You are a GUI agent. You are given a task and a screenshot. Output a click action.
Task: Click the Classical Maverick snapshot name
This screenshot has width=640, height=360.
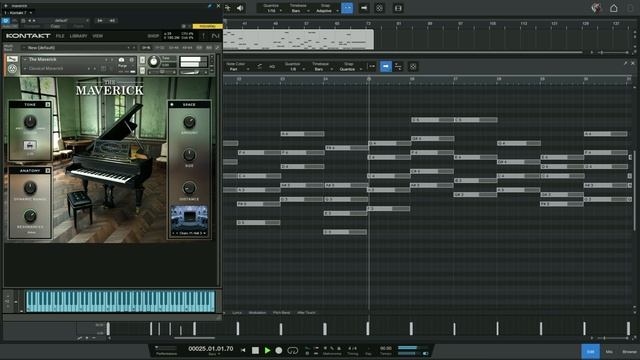tap(46, 69)
